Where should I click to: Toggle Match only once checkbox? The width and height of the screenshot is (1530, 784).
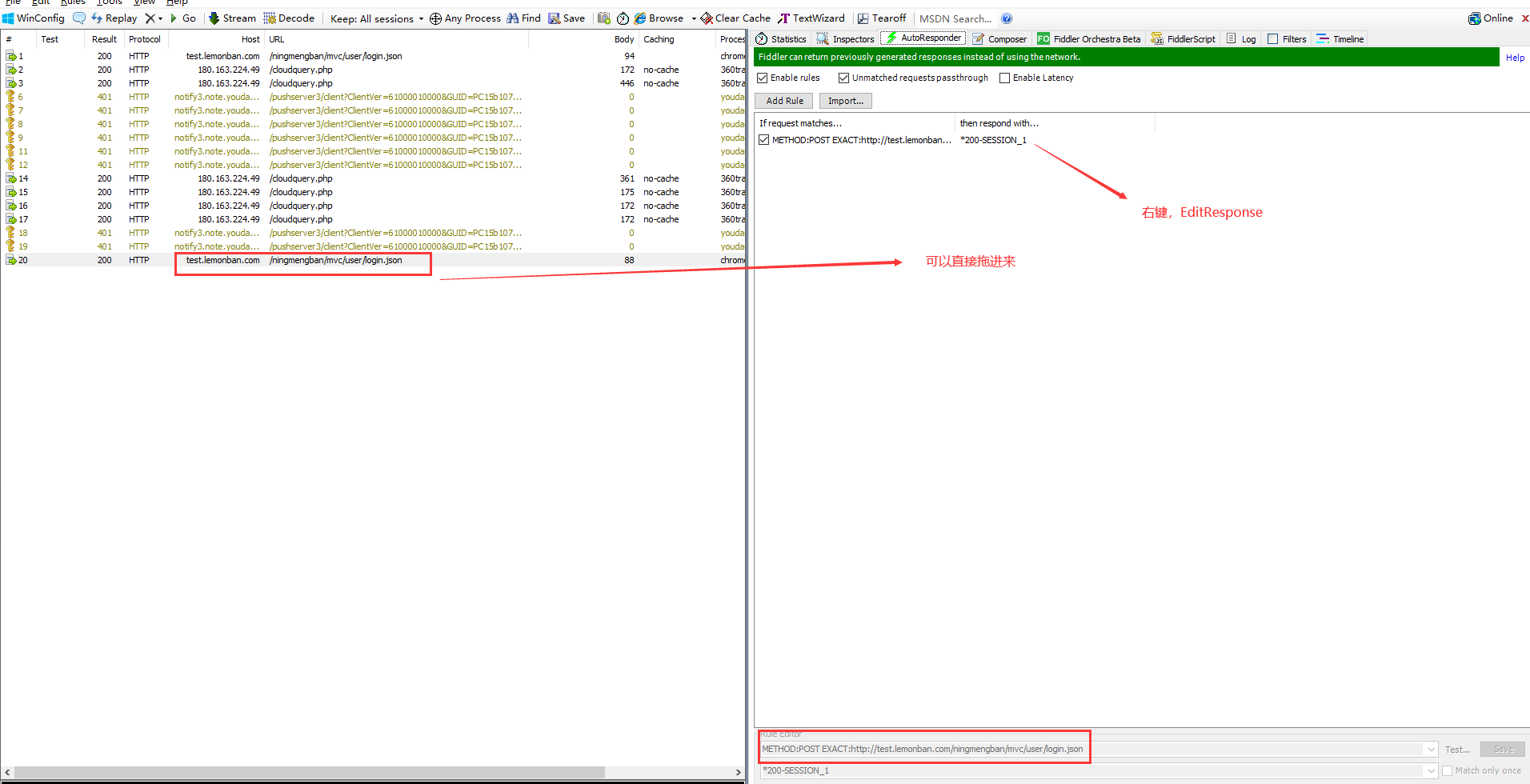coord(1447,770)
